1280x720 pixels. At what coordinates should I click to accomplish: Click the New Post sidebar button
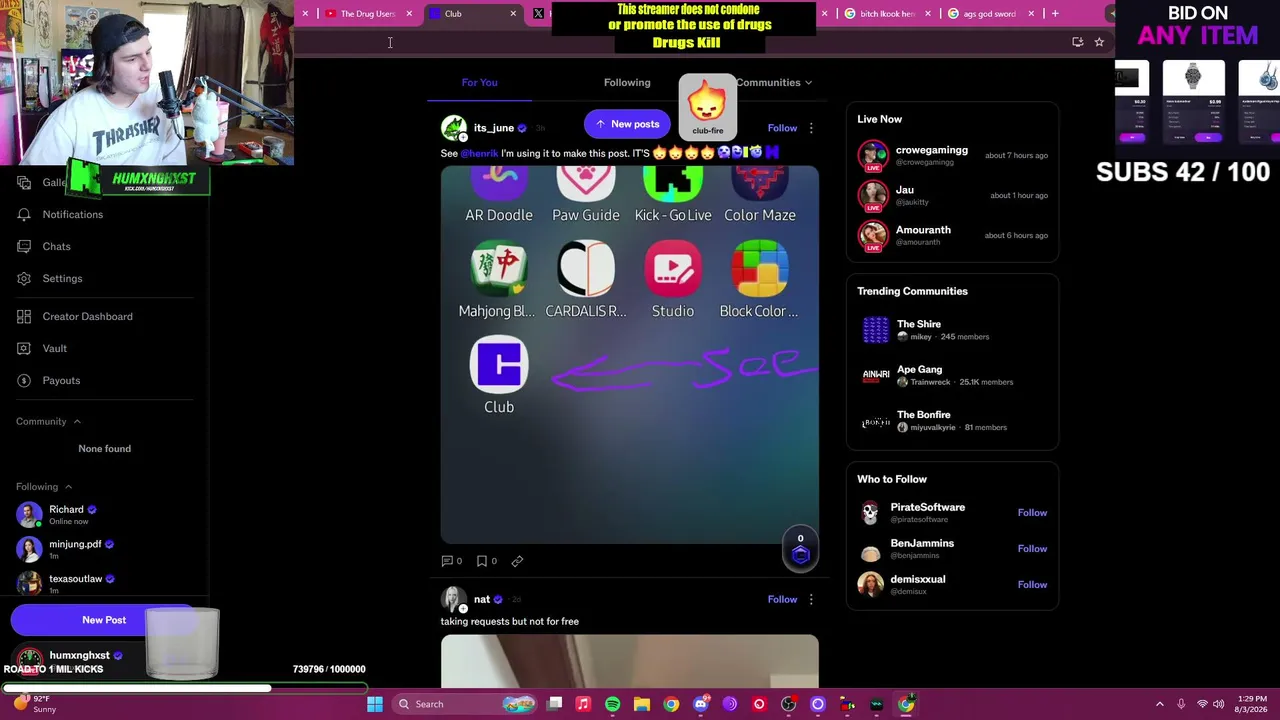click(104, 620)
